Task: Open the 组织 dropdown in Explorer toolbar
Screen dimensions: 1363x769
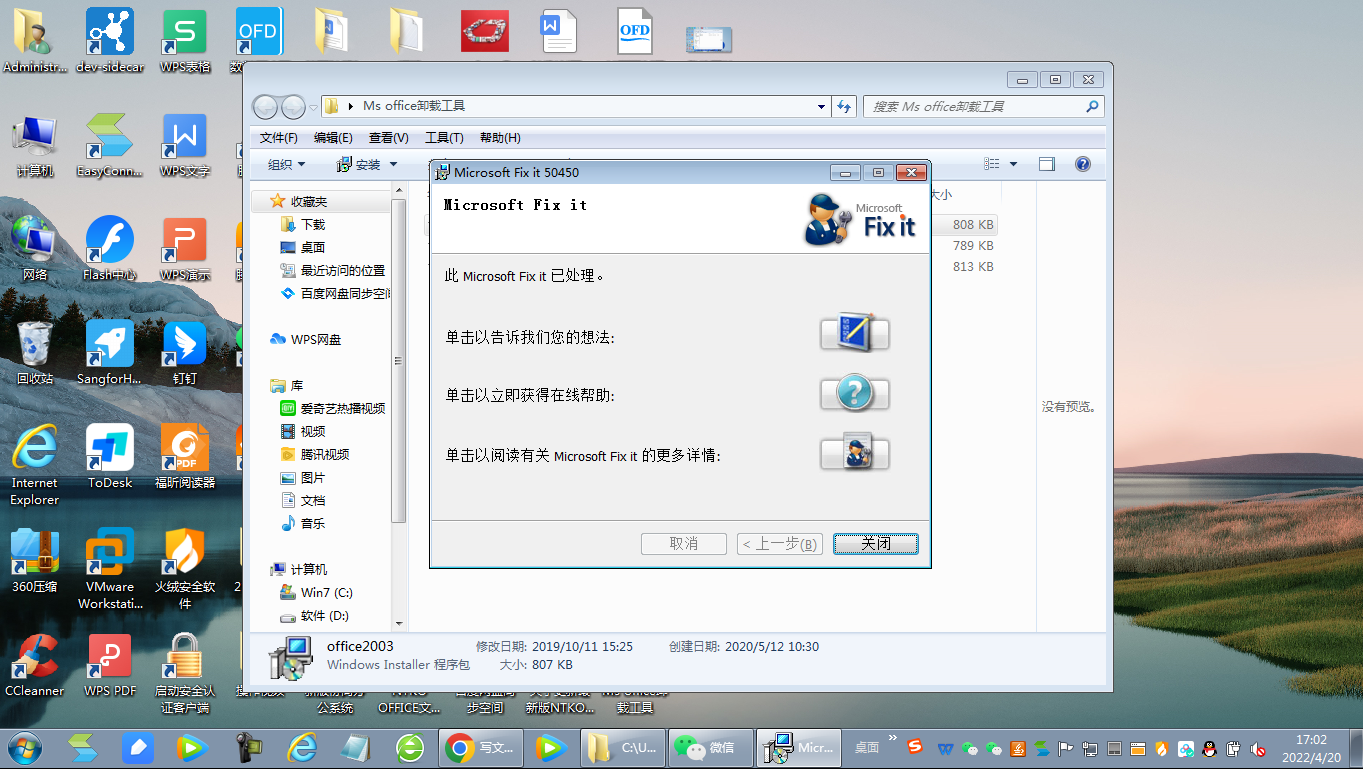Action: (x=287, y=164)
